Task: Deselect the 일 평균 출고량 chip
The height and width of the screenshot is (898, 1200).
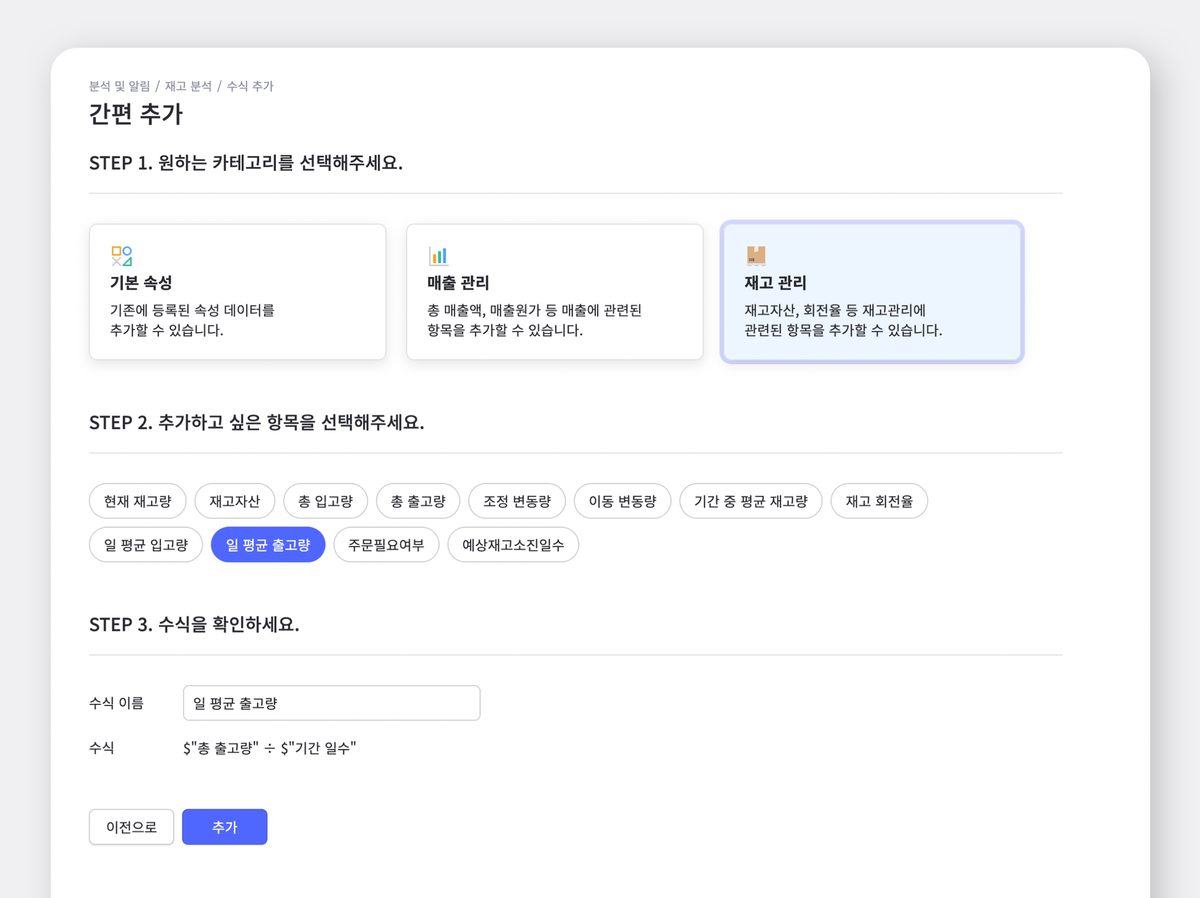Action: coord(267,545)
